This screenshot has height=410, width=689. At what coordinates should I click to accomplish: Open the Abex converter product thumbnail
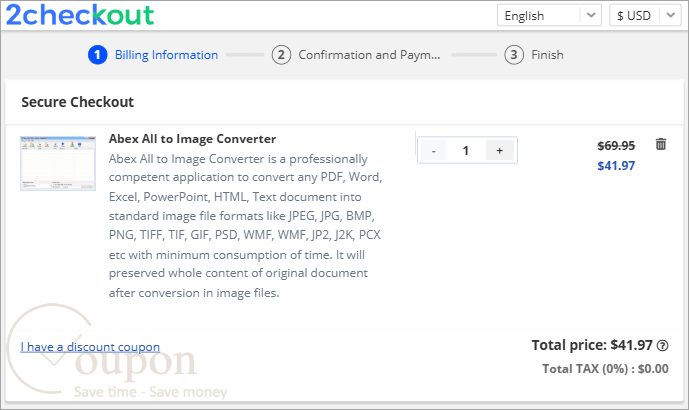(58, 163)
